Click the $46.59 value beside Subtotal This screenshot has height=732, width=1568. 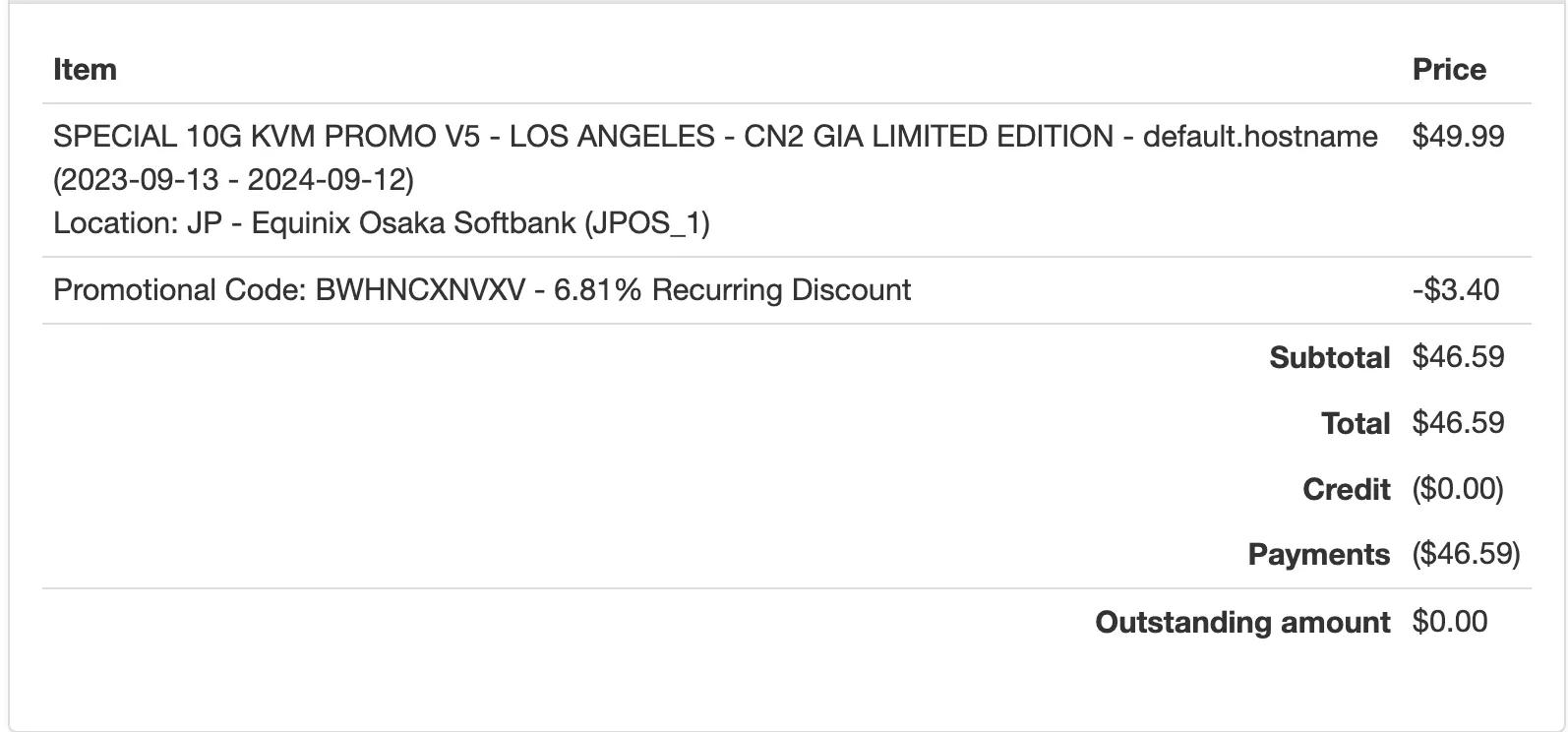tap(1457, 357)
